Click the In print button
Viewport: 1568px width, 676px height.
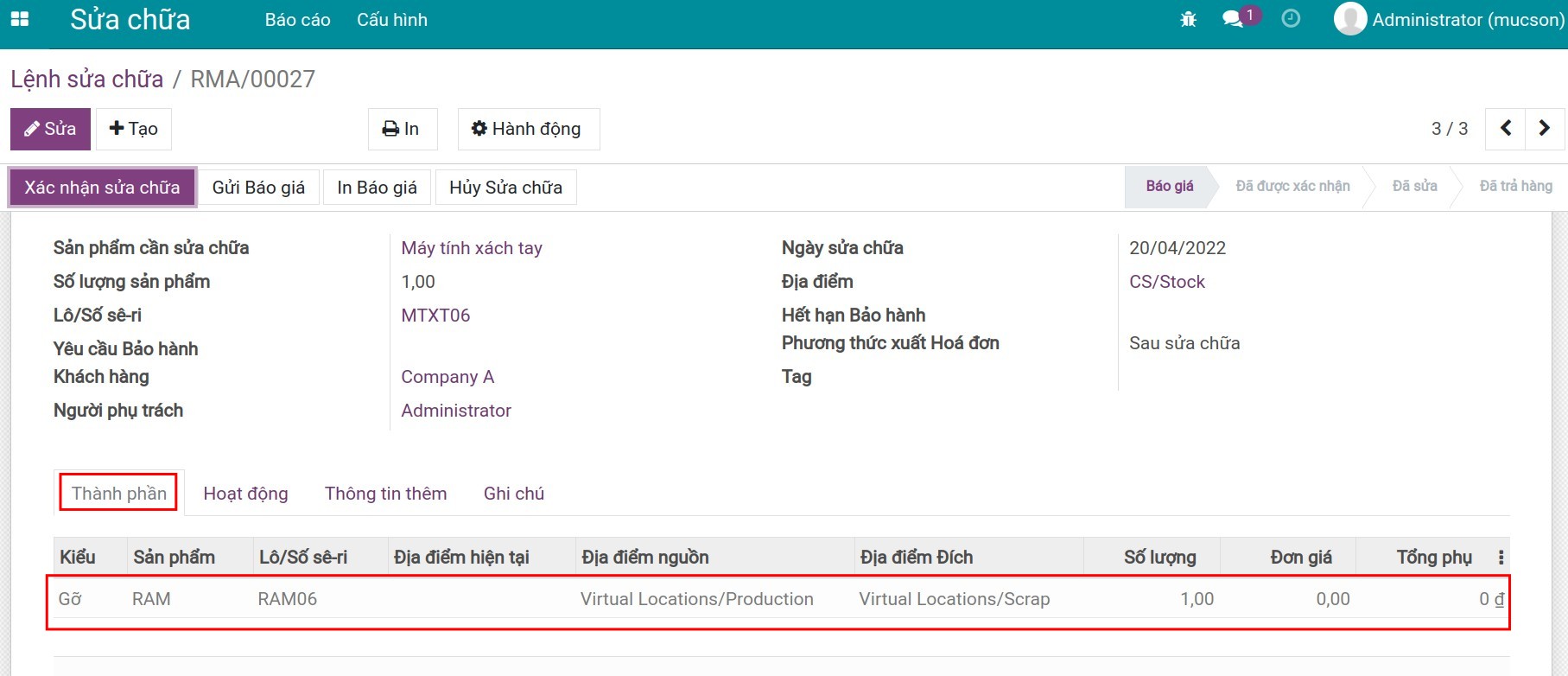point(402,129)
